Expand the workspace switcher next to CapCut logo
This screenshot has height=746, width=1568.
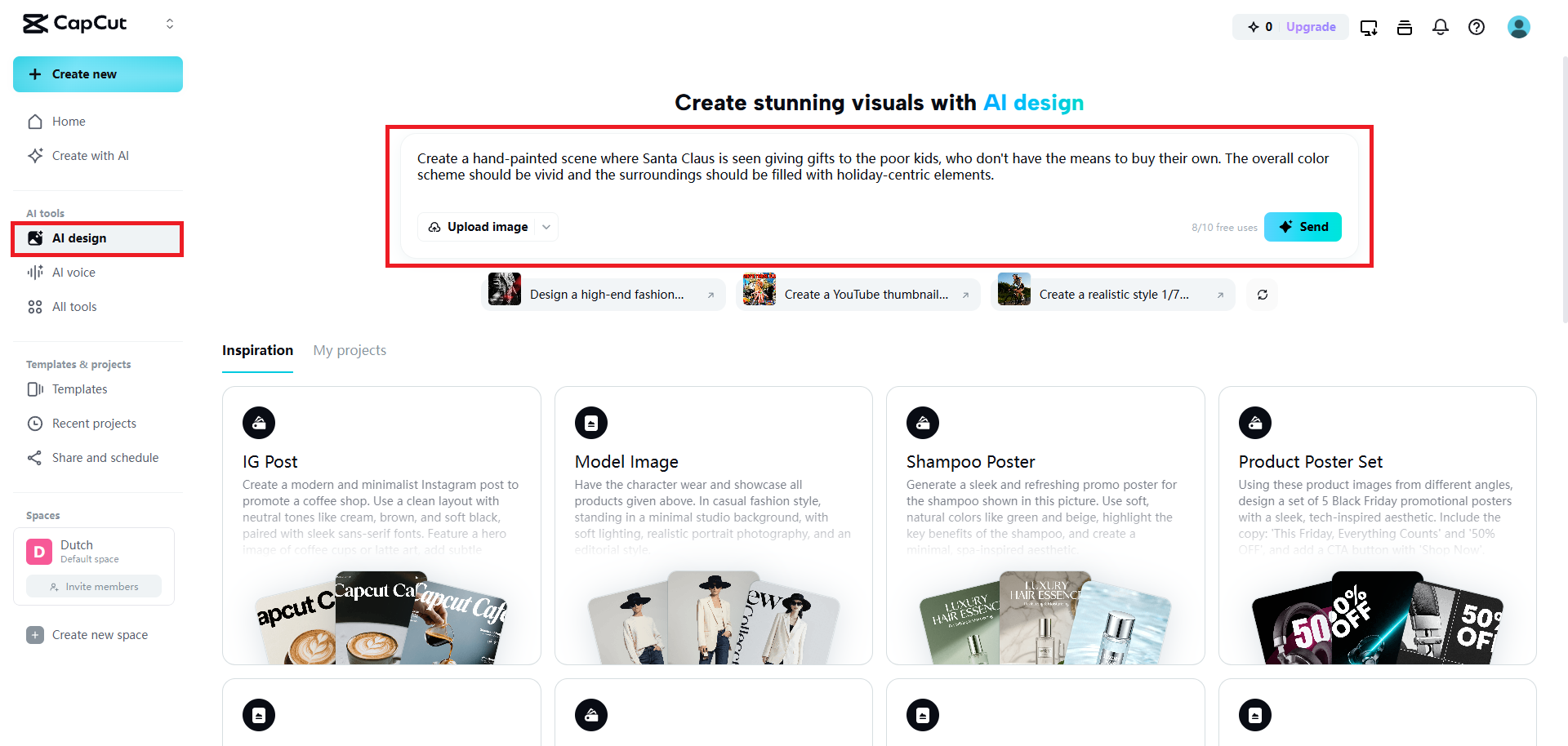pyautogui.click(x=170, y=24)
